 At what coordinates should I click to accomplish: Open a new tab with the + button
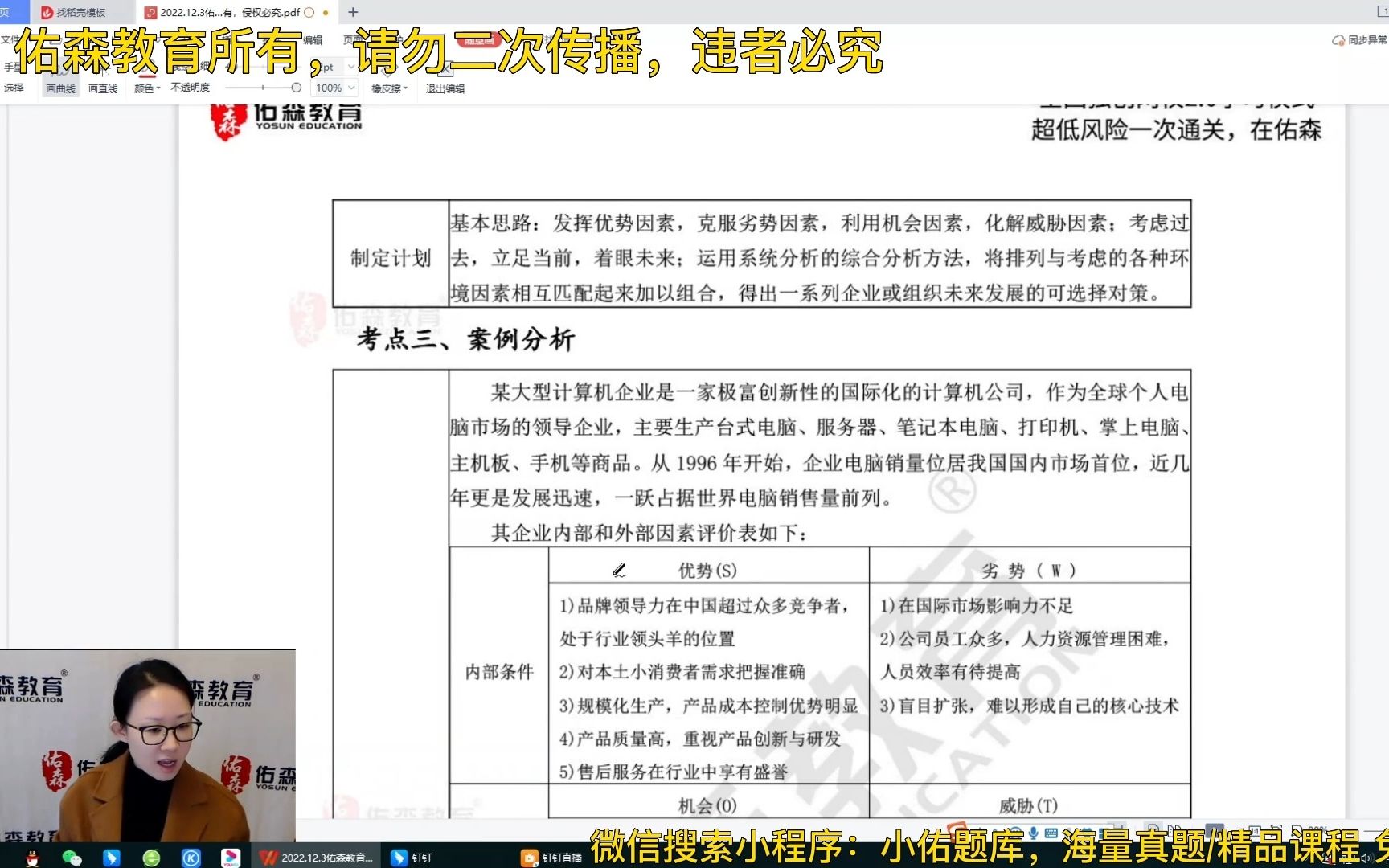pos(352,12)
